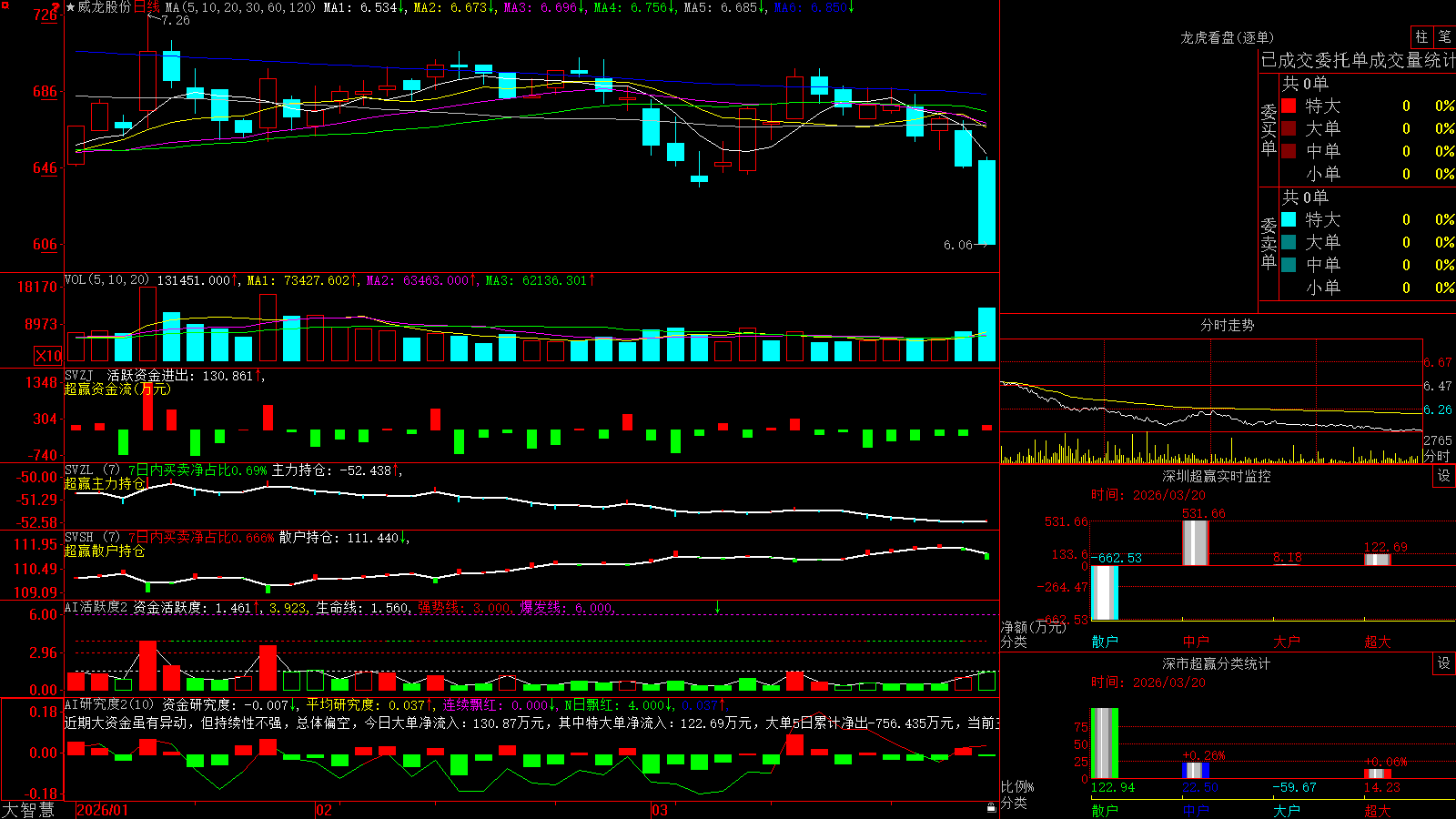This screenshot has height=819, width=1456.
Task: Click the star icon before 威龙股份
Action: 70,7
